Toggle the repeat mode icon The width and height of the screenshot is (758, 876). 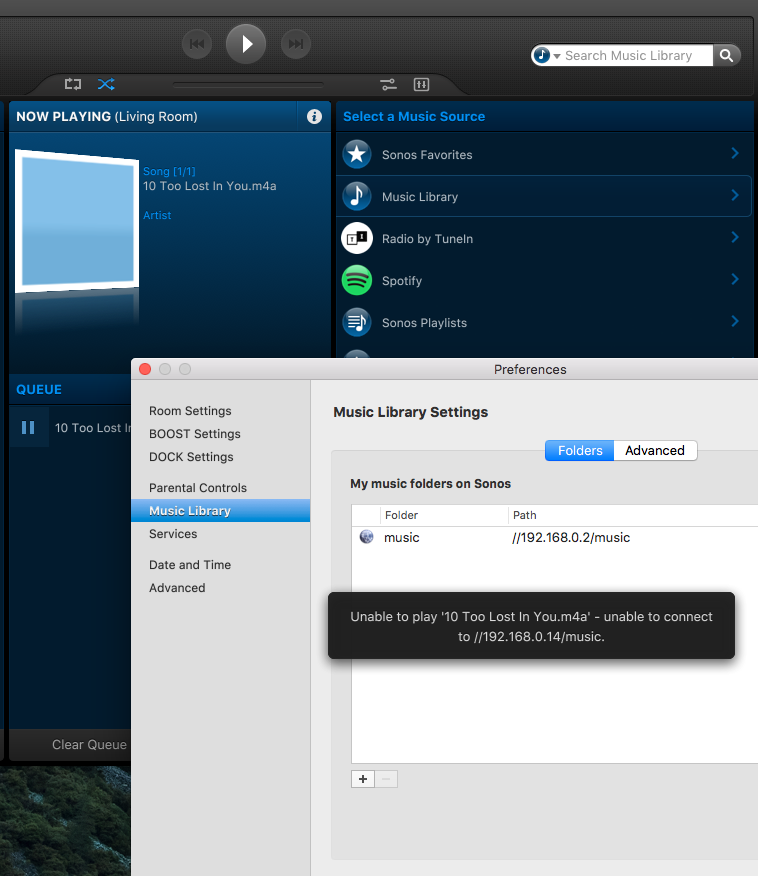point(73,84)
